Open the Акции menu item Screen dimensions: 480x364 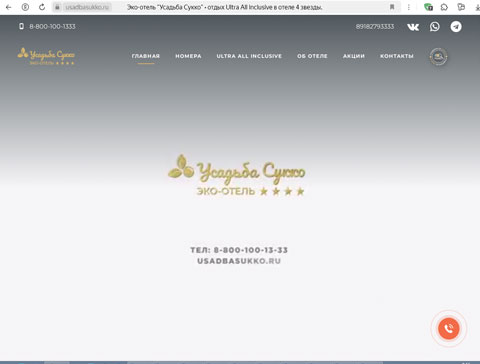coord(354,56)
